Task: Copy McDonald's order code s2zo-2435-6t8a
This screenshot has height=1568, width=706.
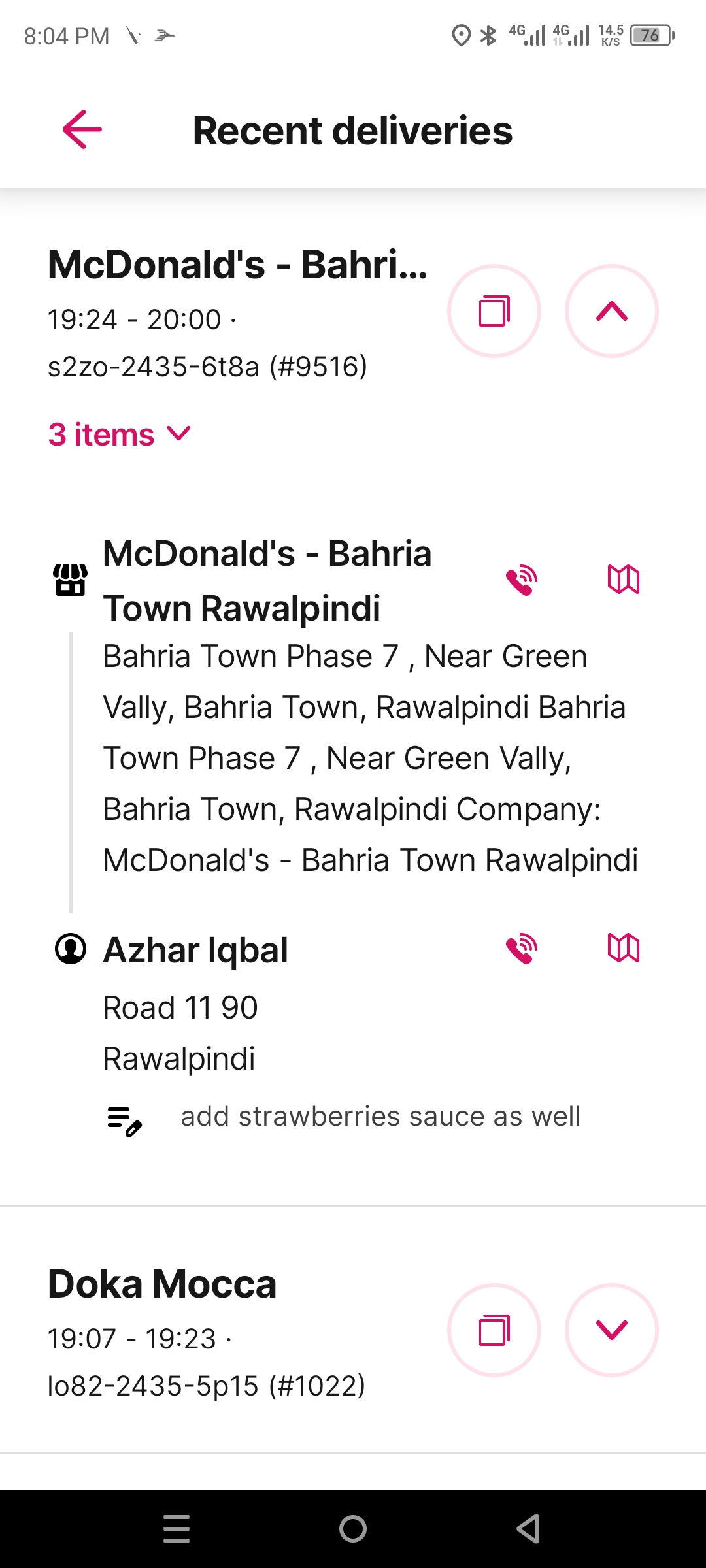Action: click(x=494, y=311)
